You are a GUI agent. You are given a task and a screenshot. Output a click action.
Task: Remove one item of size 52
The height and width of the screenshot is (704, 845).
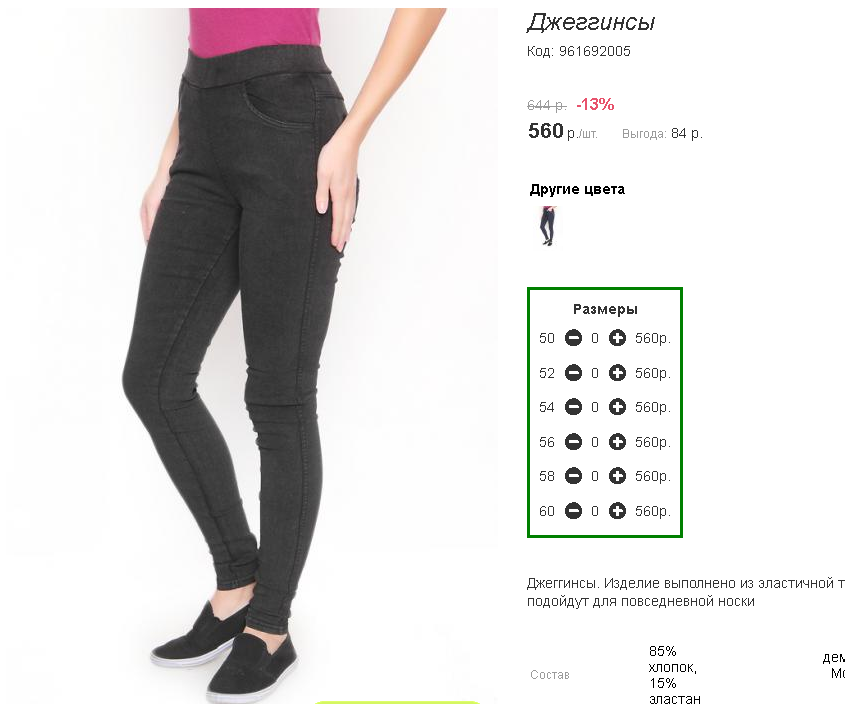tap(573, 372)
